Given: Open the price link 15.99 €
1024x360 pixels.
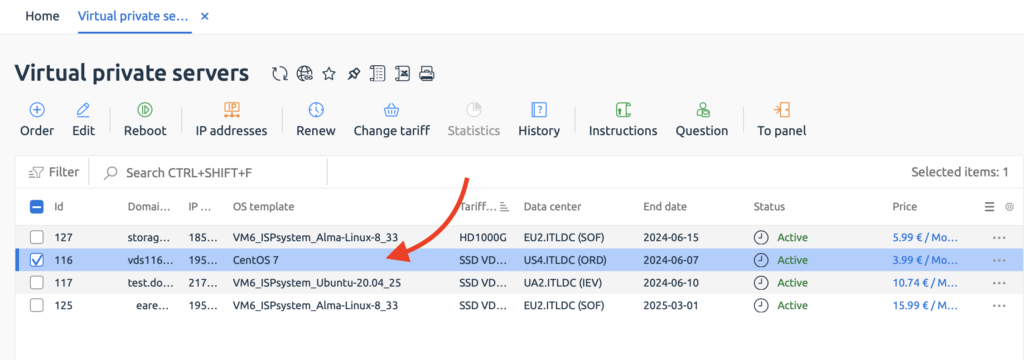Looking at the screenshot, I should (x=924, y=305).
